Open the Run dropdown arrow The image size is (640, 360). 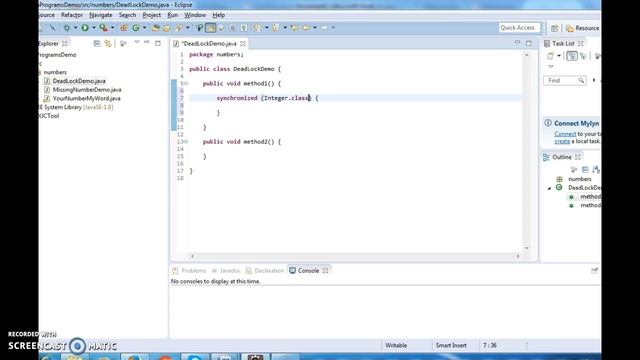coord(94,28)
